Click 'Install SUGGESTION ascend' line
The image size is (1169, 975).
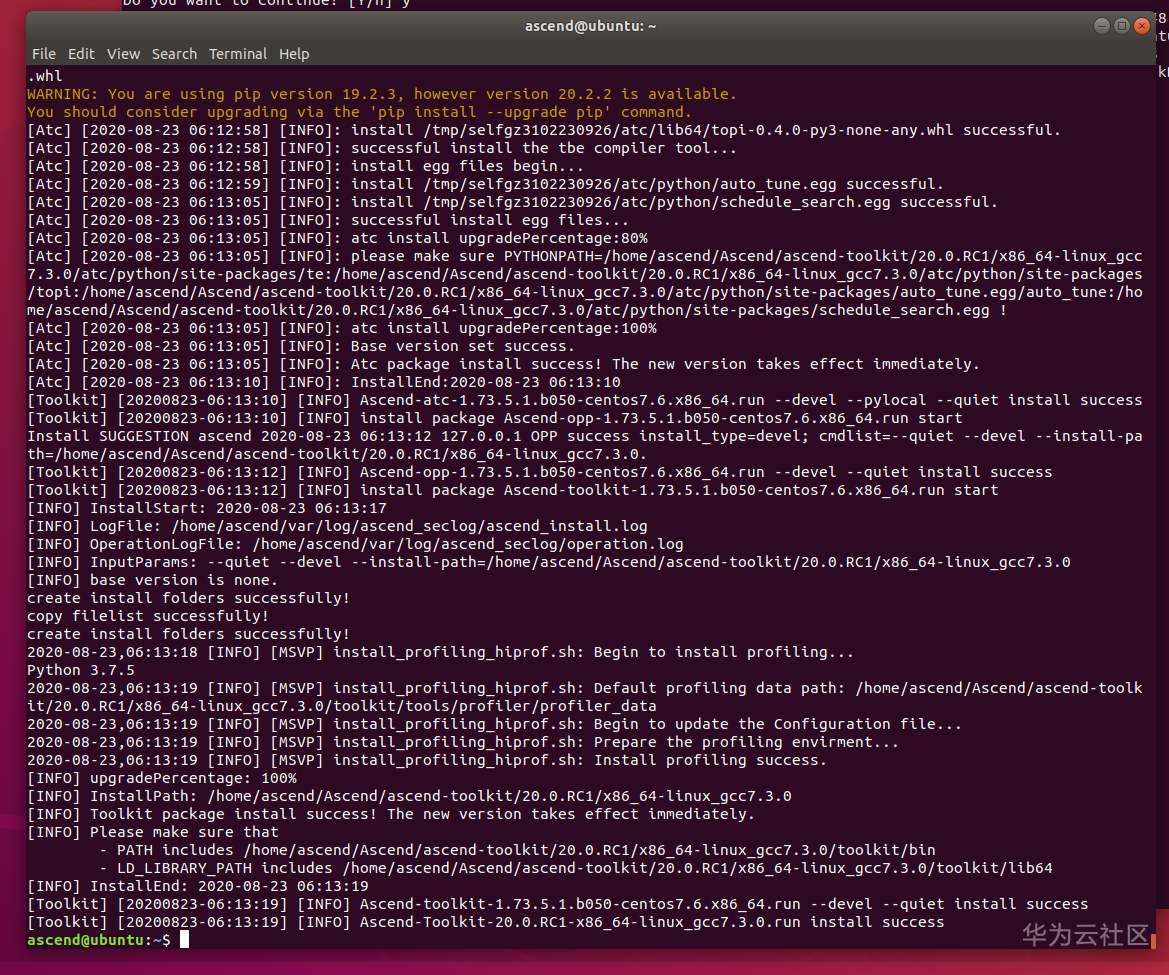[584, 445]
